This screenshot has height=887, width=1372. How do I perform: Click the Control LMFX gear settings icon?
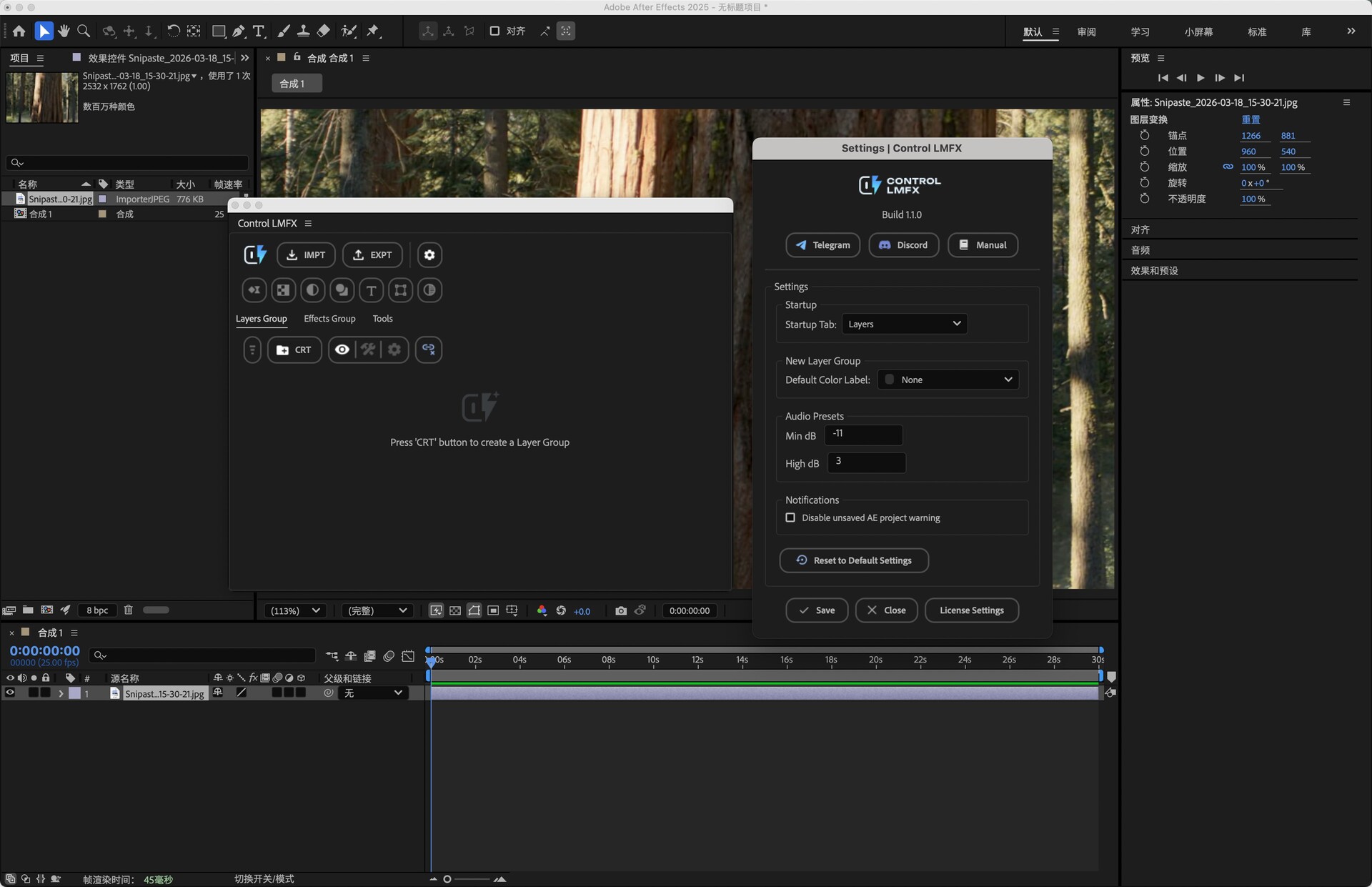pos(429,255)
